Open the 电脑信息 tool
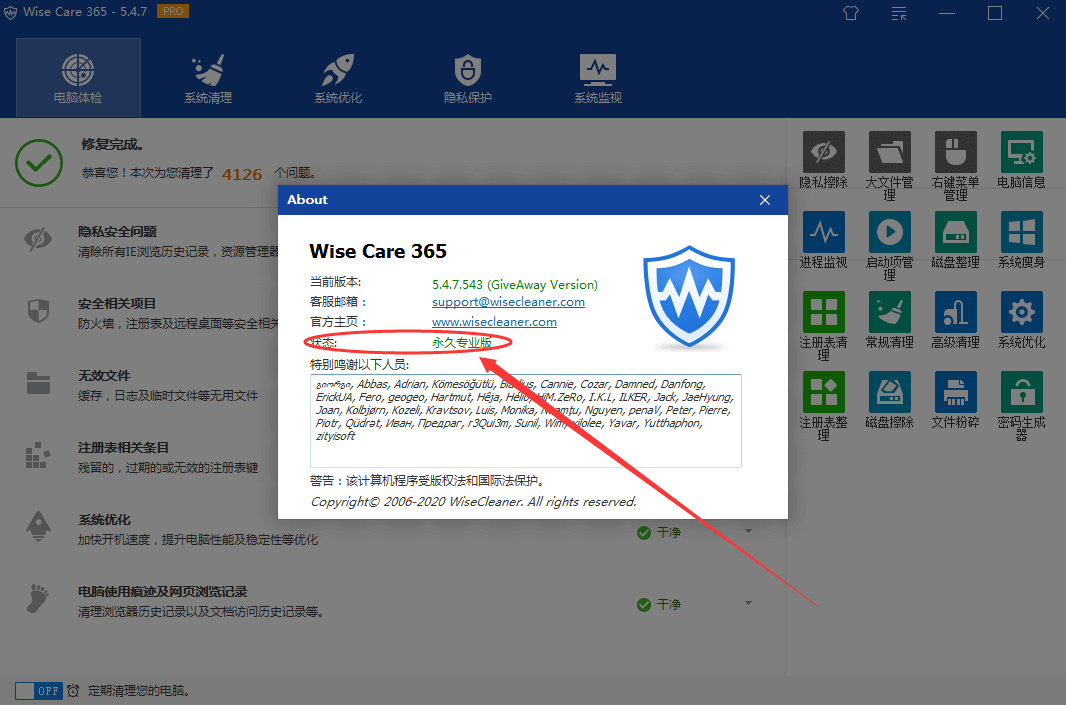The height and width of the screenshot is (705, 1066). 1021,160
